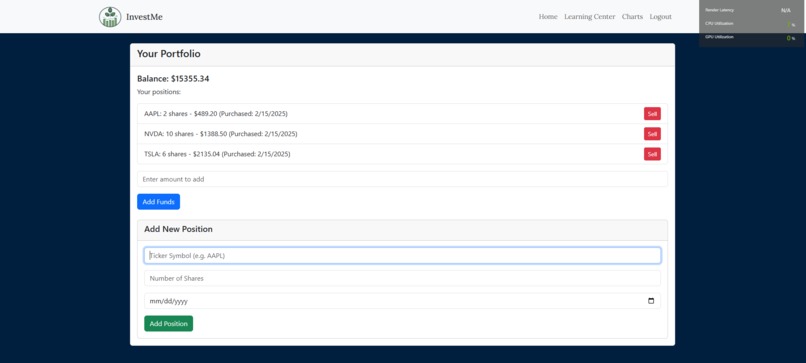This screenshot has width=806, height=363.
Task: Sell the TSLA position
Action: [652, 154]
